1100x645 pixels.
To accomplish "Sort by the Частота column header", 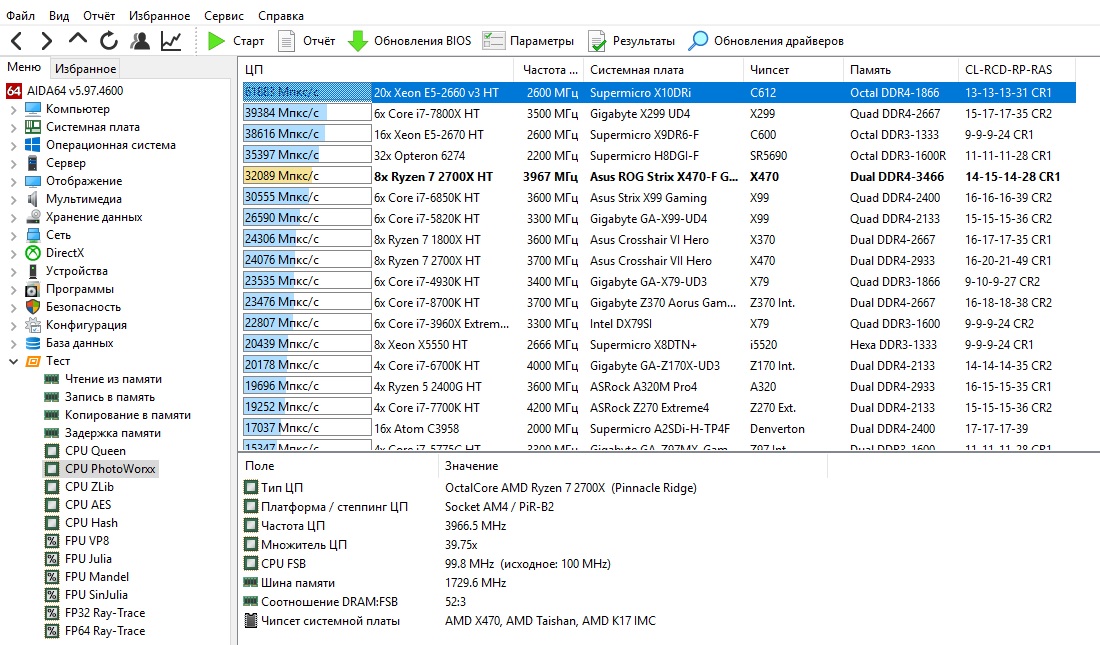I will [549, 69].
